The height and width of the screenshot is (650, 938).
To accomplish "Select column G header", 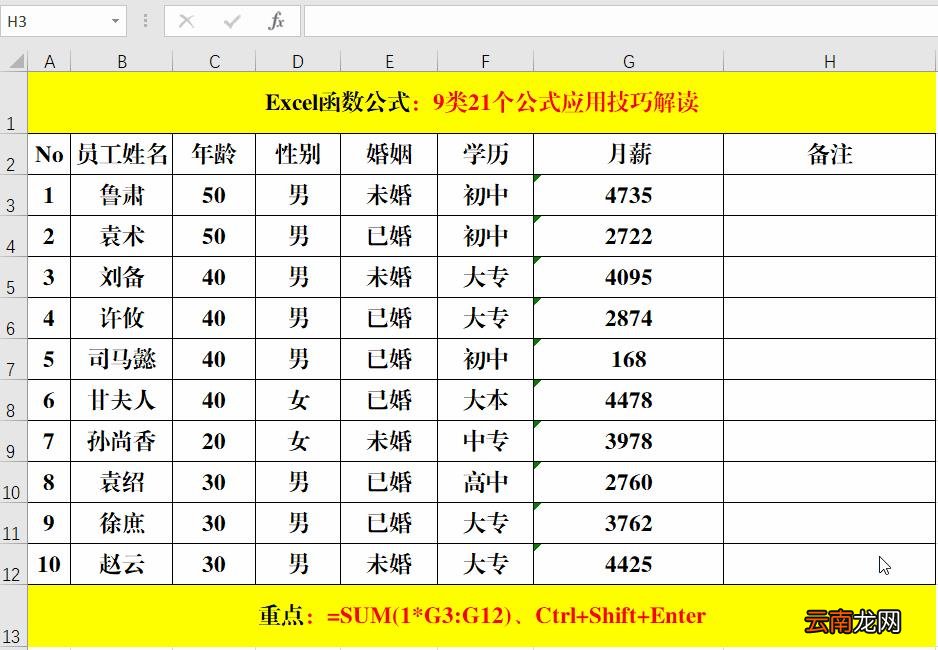I will click(x=629, y=61).
